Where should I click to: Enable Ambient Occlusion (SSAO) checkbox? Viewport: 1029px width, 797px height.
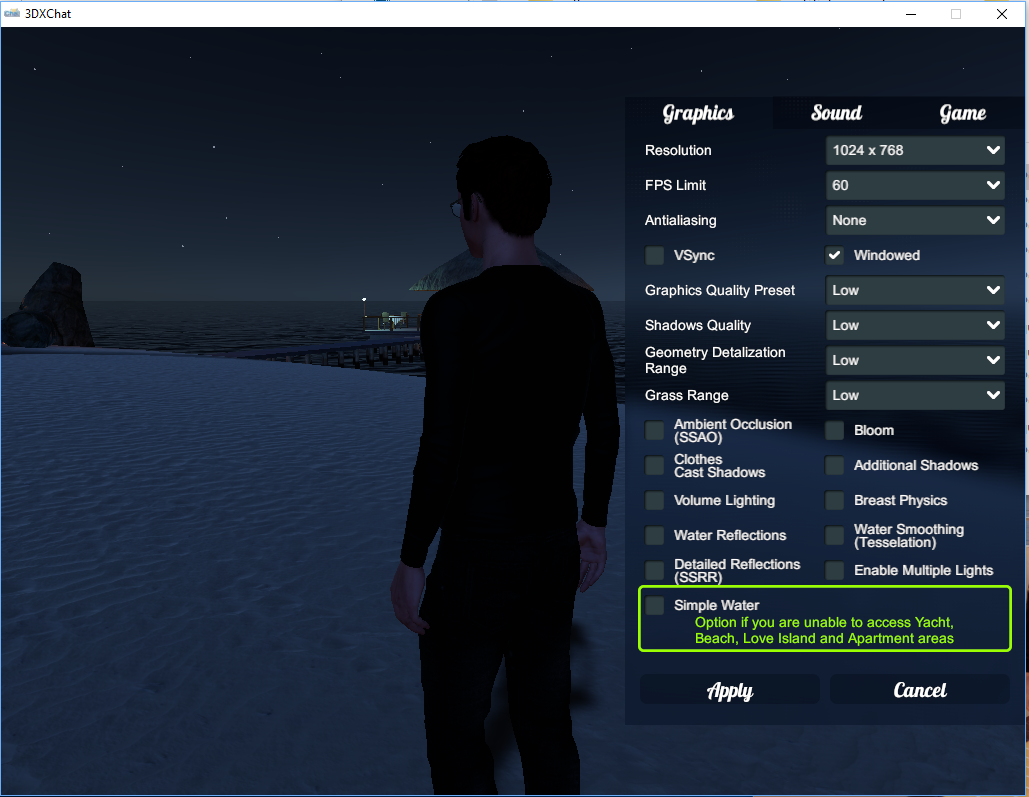(x=654, y=431)
